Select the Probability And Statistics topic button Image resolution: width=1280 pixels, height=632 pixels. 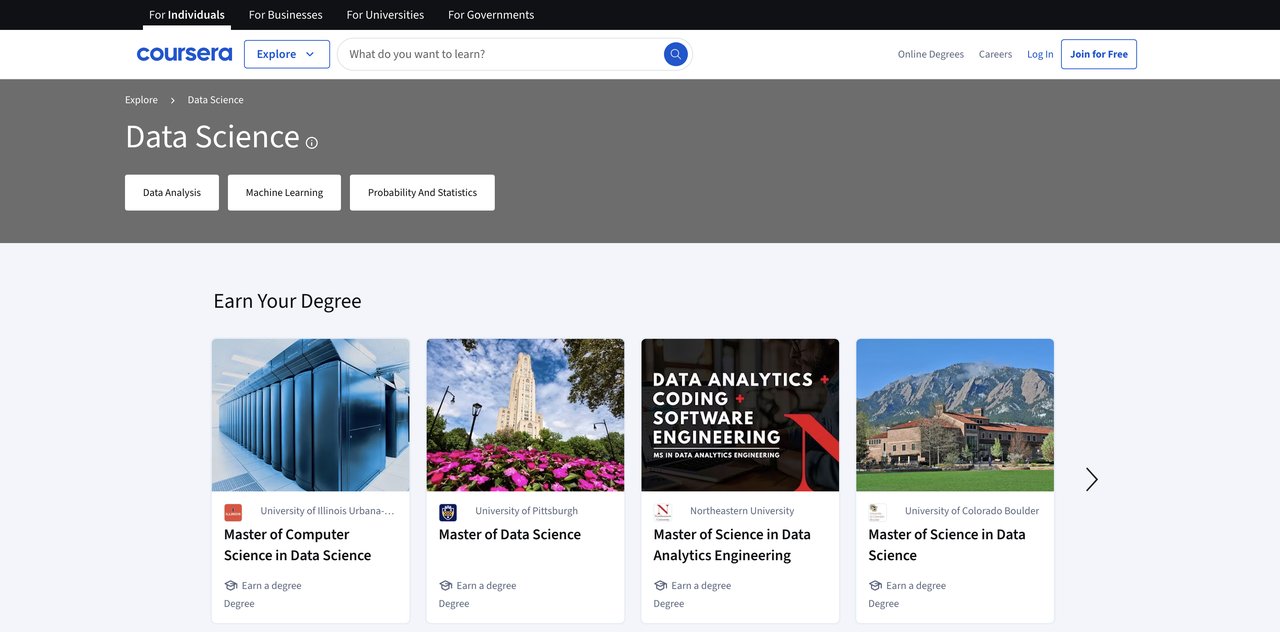point(422,193)
